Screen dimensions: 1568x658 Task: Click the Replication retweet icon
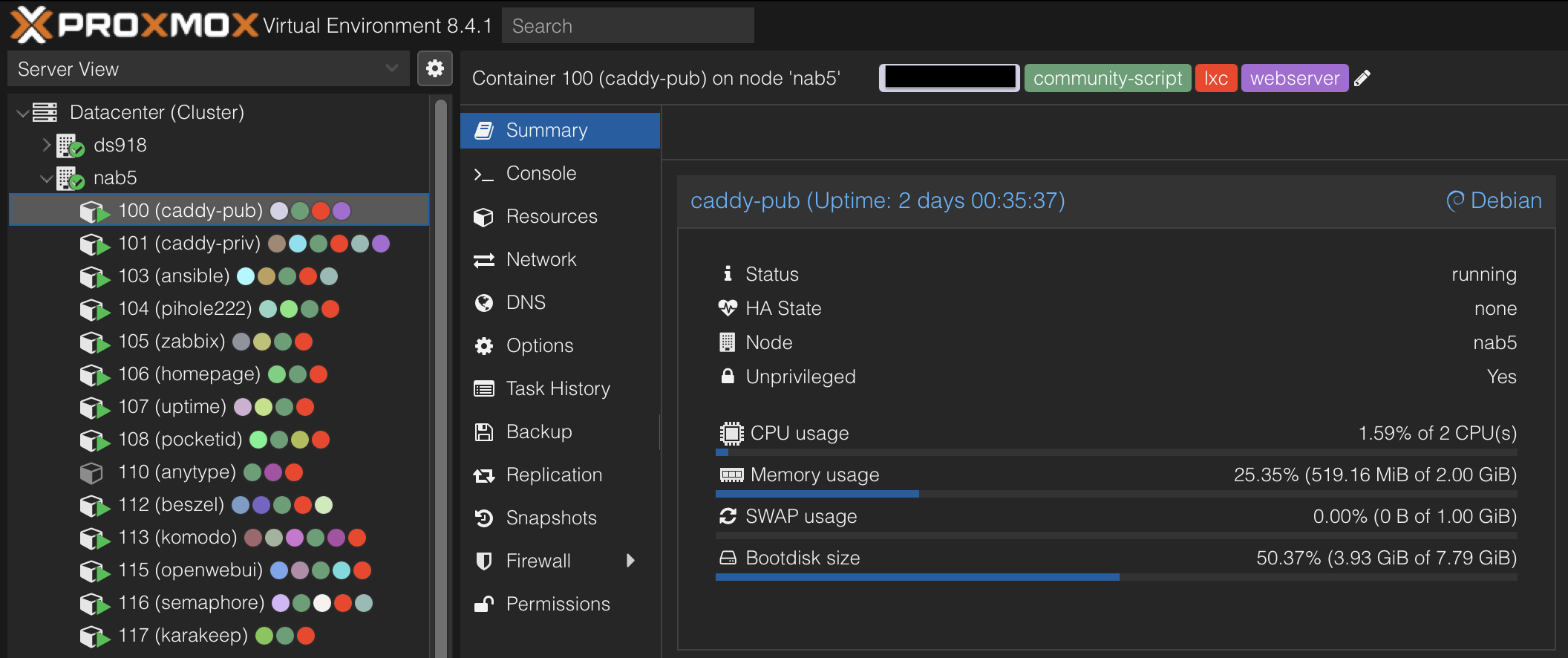pos(484,475)
